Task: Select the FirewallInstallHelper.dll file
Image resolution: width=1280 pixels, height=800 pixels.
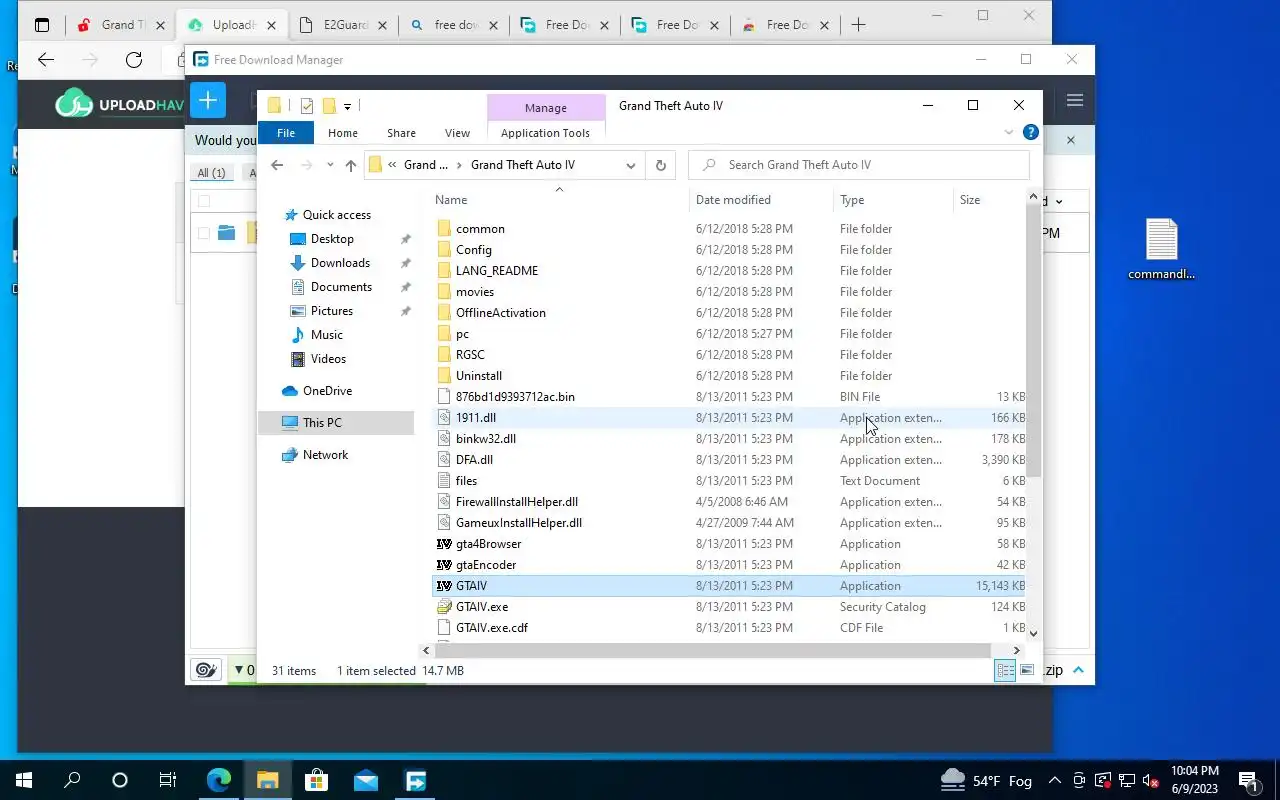Action: [729, 502]
